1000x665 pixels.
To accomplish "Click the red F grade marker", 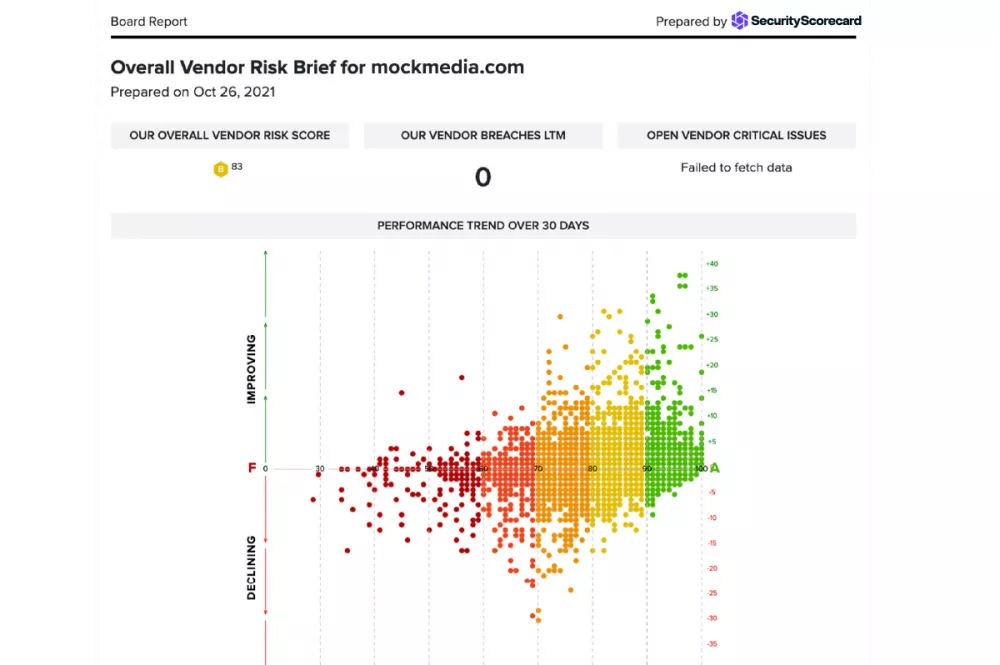I will [x=252, y=468].
